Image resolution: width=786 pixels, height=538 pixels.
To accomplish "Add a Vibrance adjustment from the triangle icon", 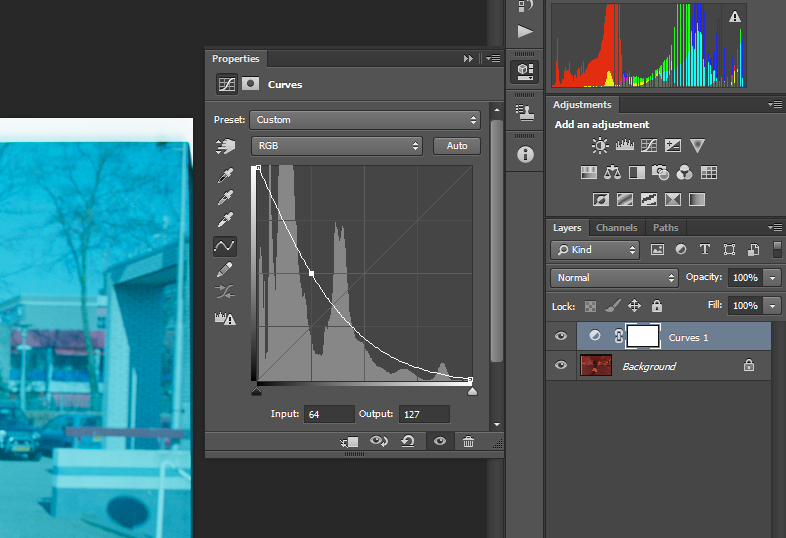I will pos(697,146).
